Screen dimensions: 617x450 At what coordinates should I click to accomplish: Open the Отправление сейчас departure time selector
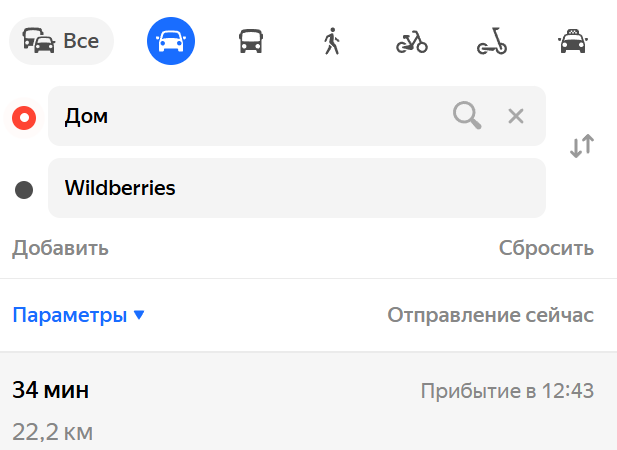point(490,315)
